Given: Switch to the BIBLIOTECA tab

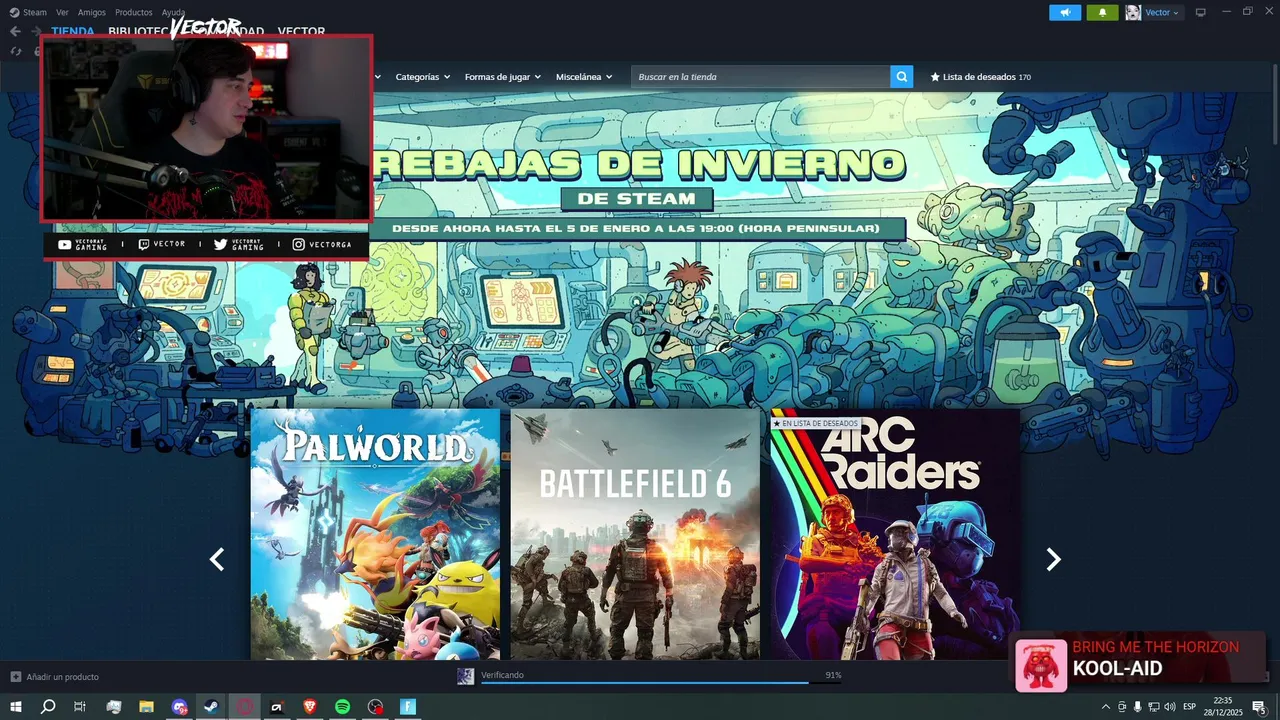Looking at the screenshot, I should pyautogui.click(x=140, y=32).
